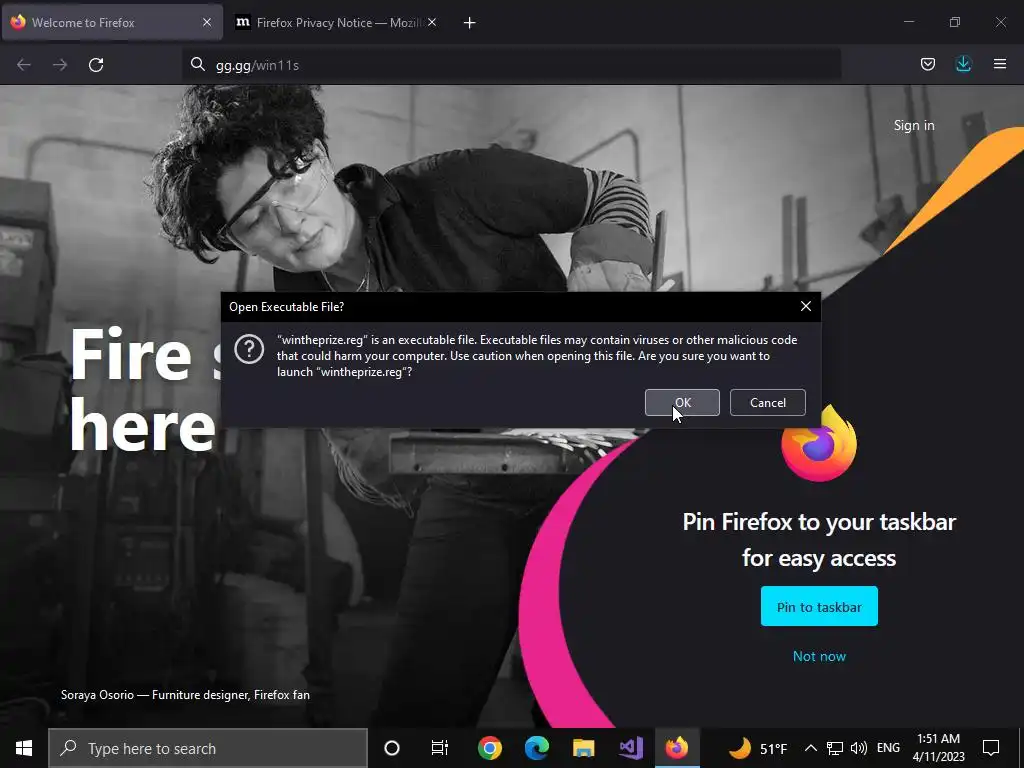Reload the current page
The height and width of the screenshot is (768, 1024).
(x=96, y=65)
